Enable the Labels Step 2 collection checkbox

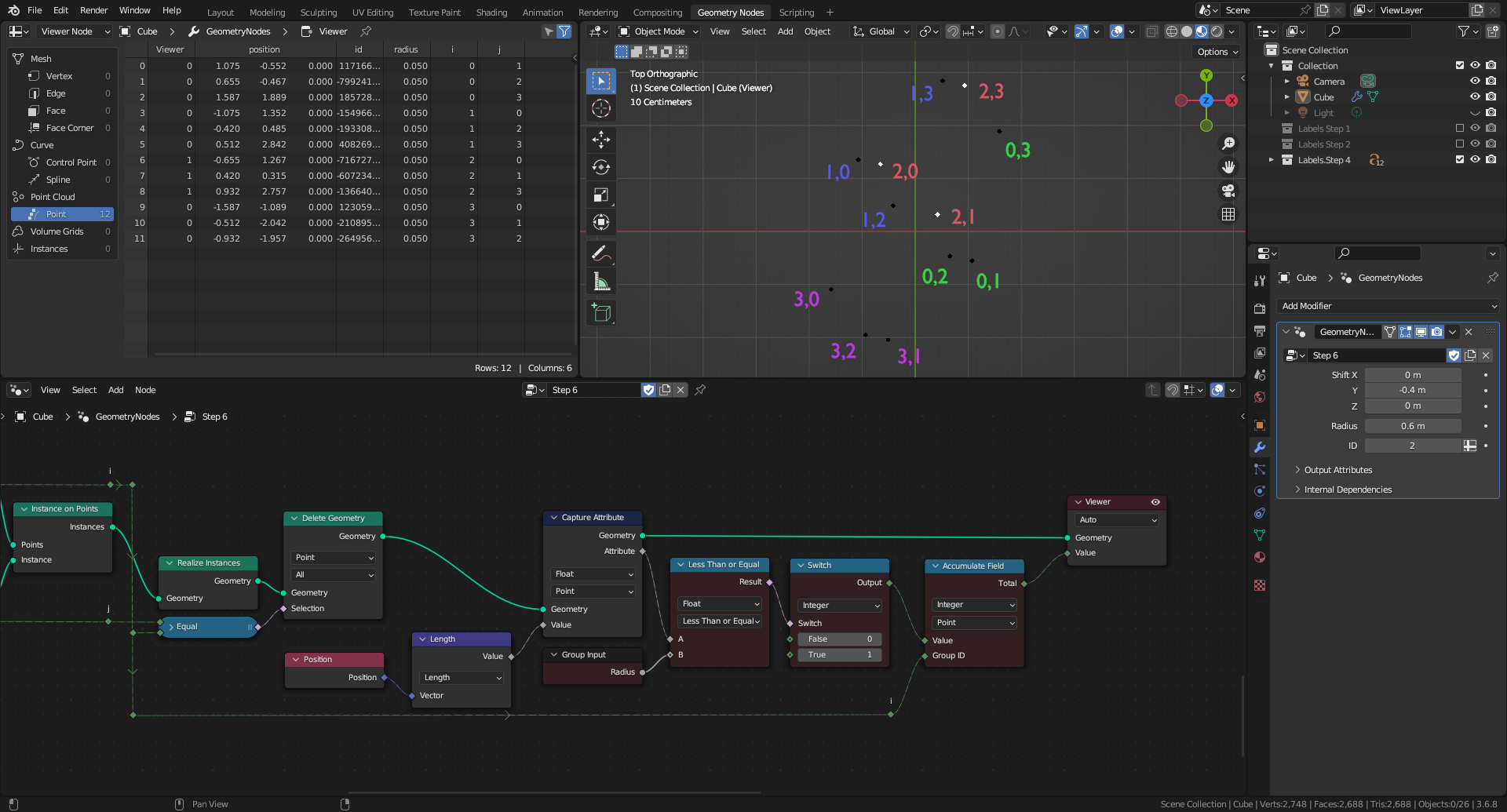pos(1460,144)
